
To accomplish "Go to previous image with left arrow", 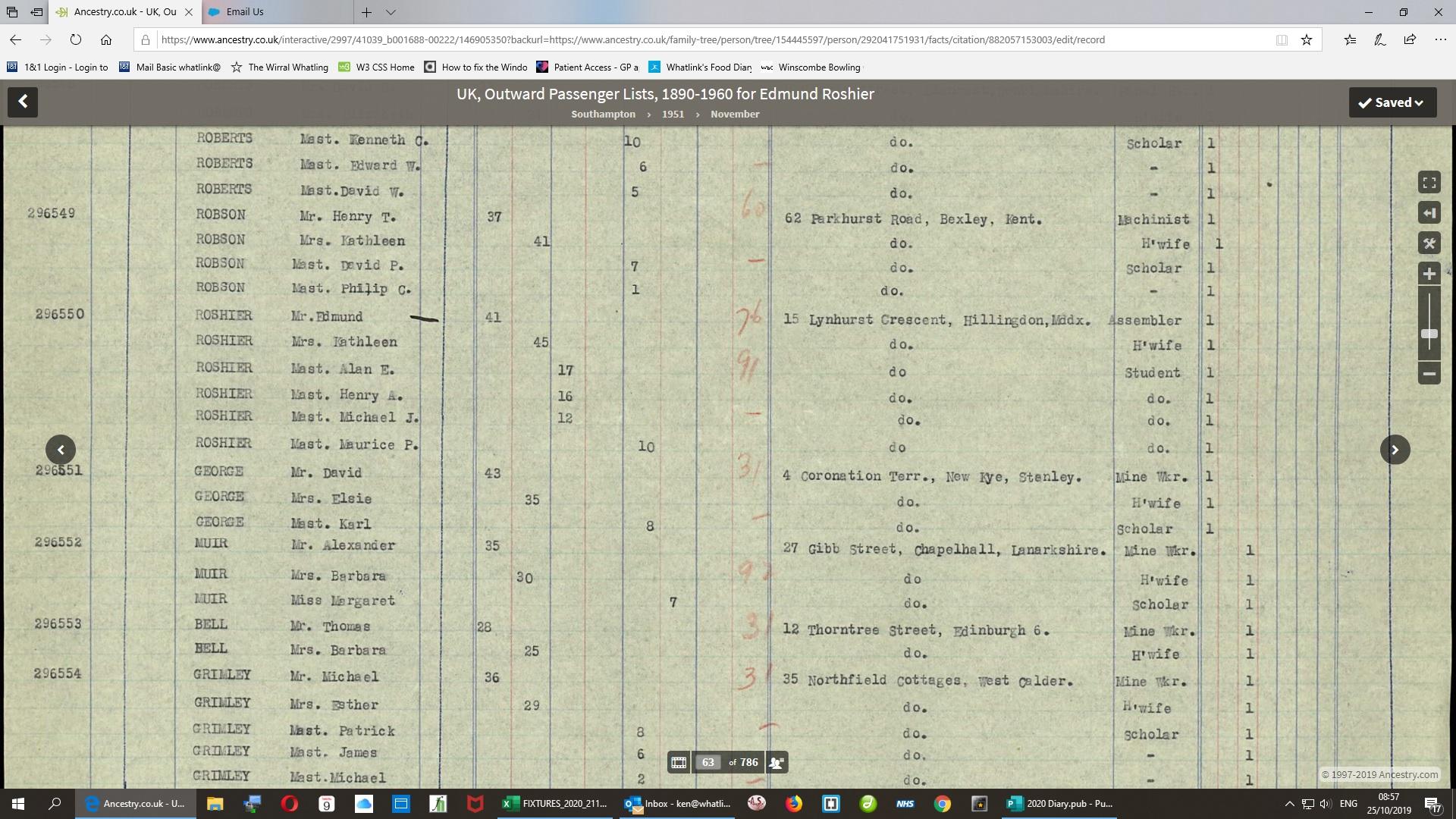I will [x=61, y=450].
